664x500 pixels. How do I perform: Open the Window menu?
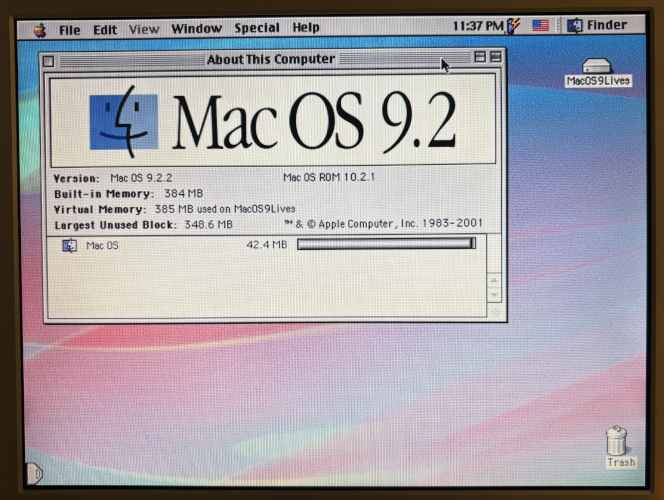[196, 29]
